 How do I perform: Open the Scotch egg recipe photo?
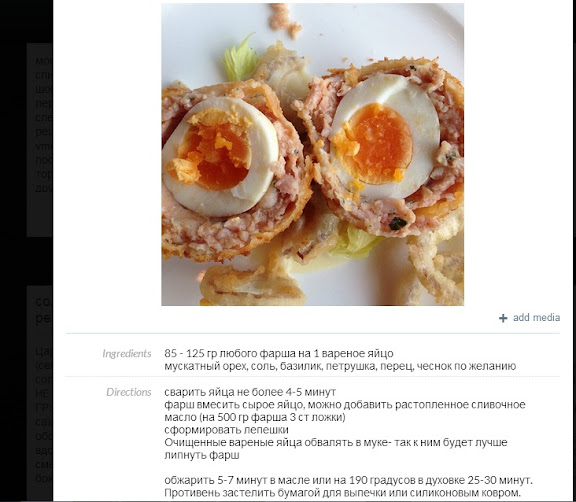click(313, 154)
